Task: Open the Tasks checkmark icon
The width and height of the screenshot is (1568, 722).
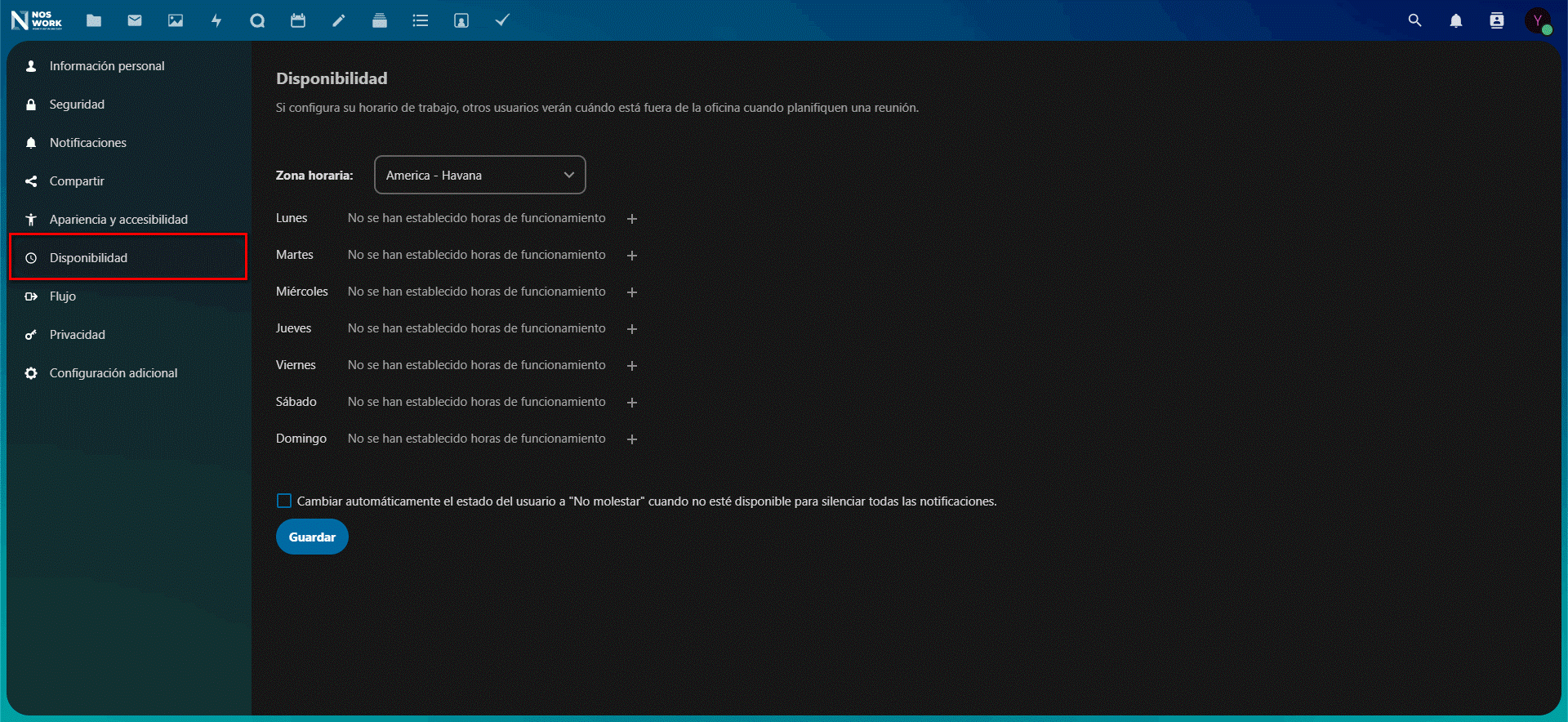Action: 502,20
